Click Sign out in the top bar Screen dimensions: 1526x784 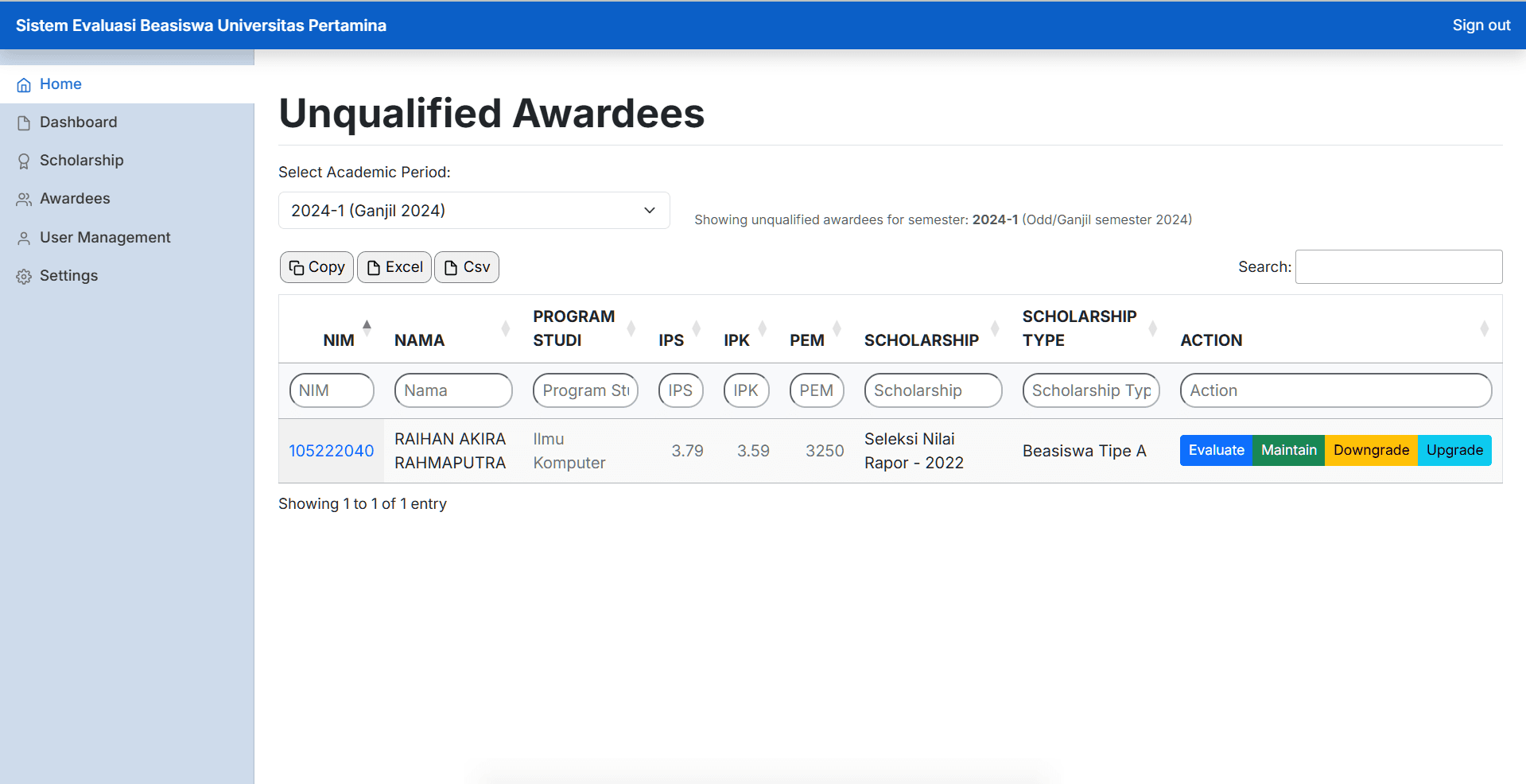(x=1481, y=25)
